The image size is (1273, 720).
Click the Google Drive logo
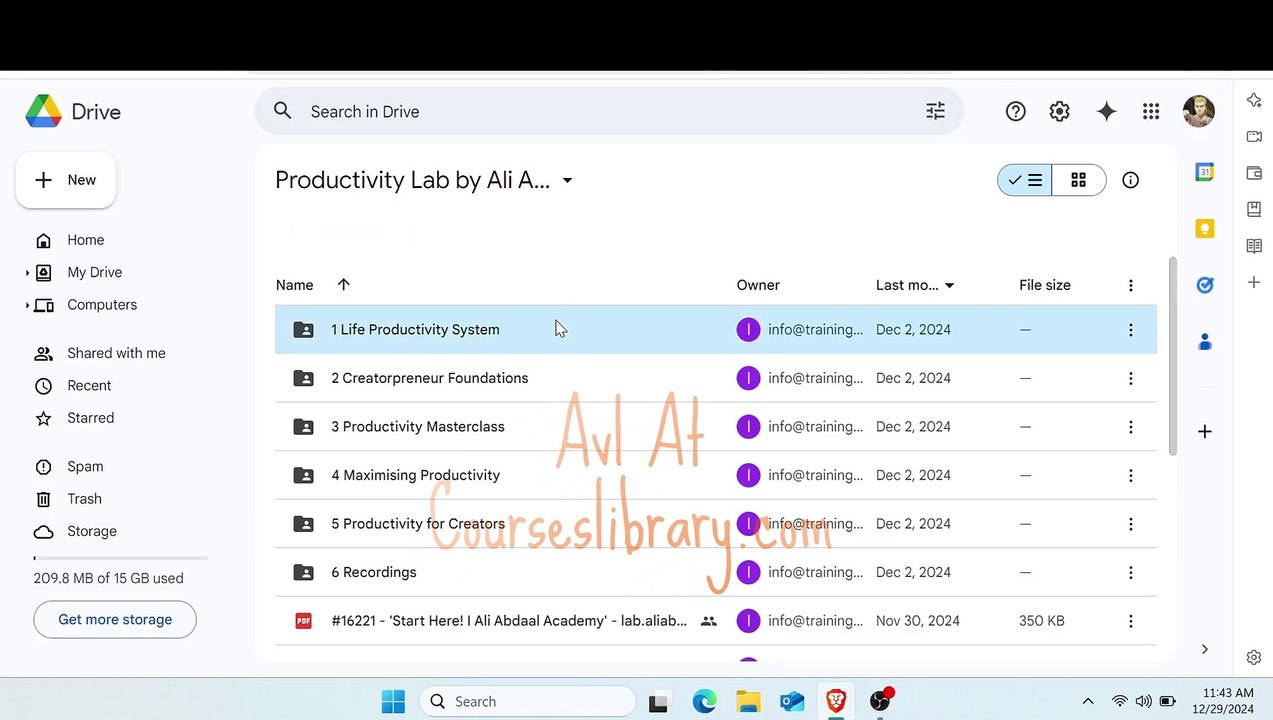tap(43, 112)
